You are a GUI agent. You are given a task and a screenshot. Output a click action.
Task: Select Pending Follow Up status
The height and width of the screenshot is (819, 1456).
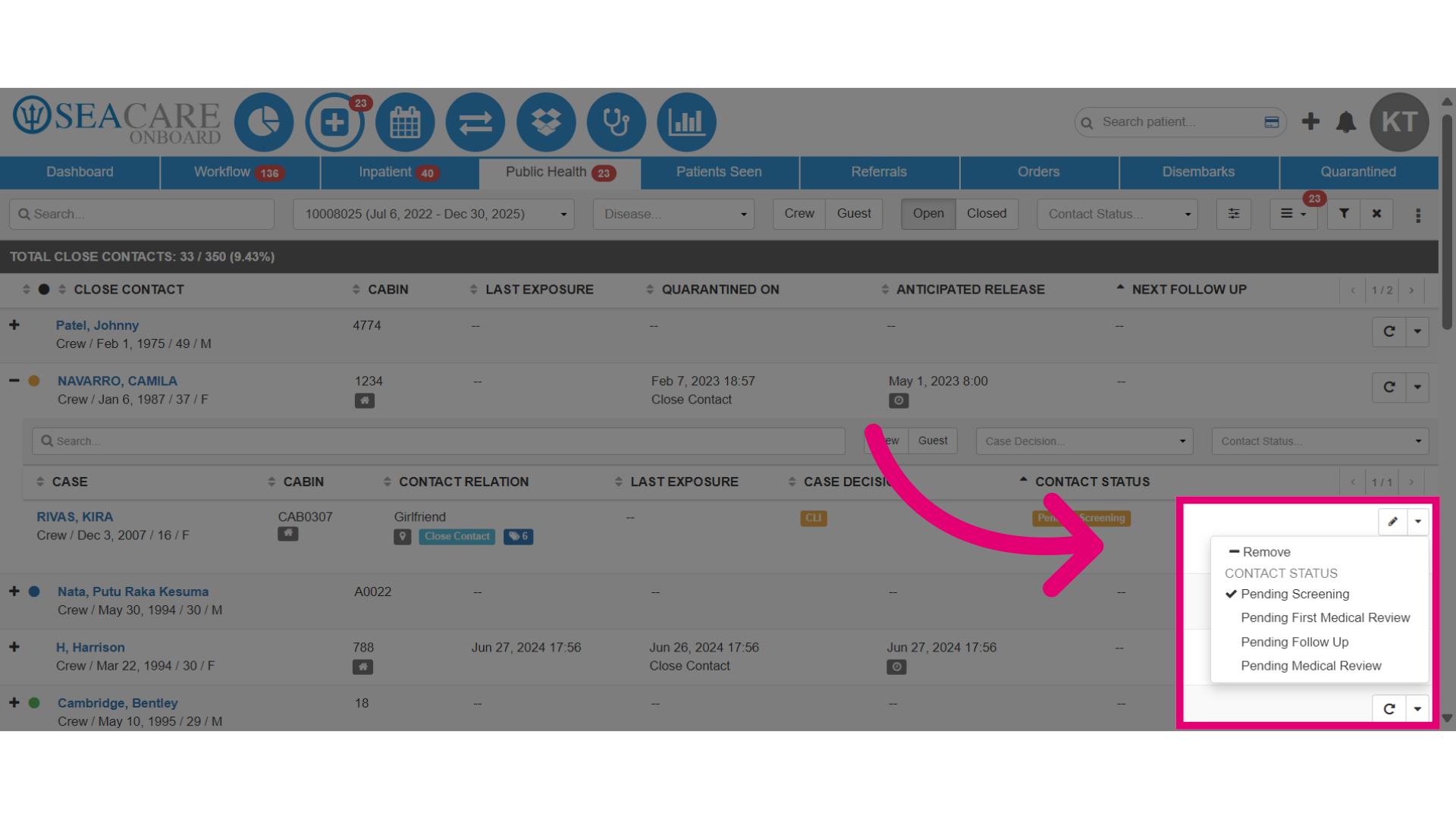tap(1294, 642)
